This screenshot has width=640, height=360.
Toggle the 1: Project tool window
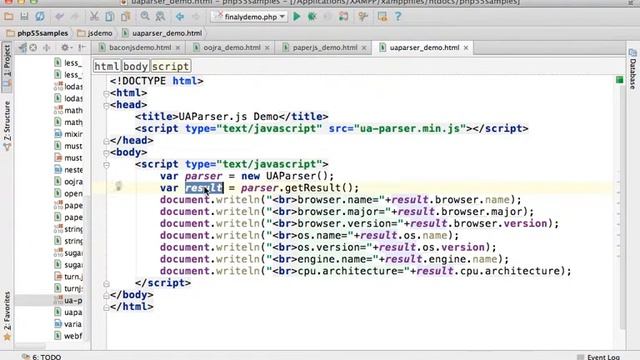pos(7,67)
